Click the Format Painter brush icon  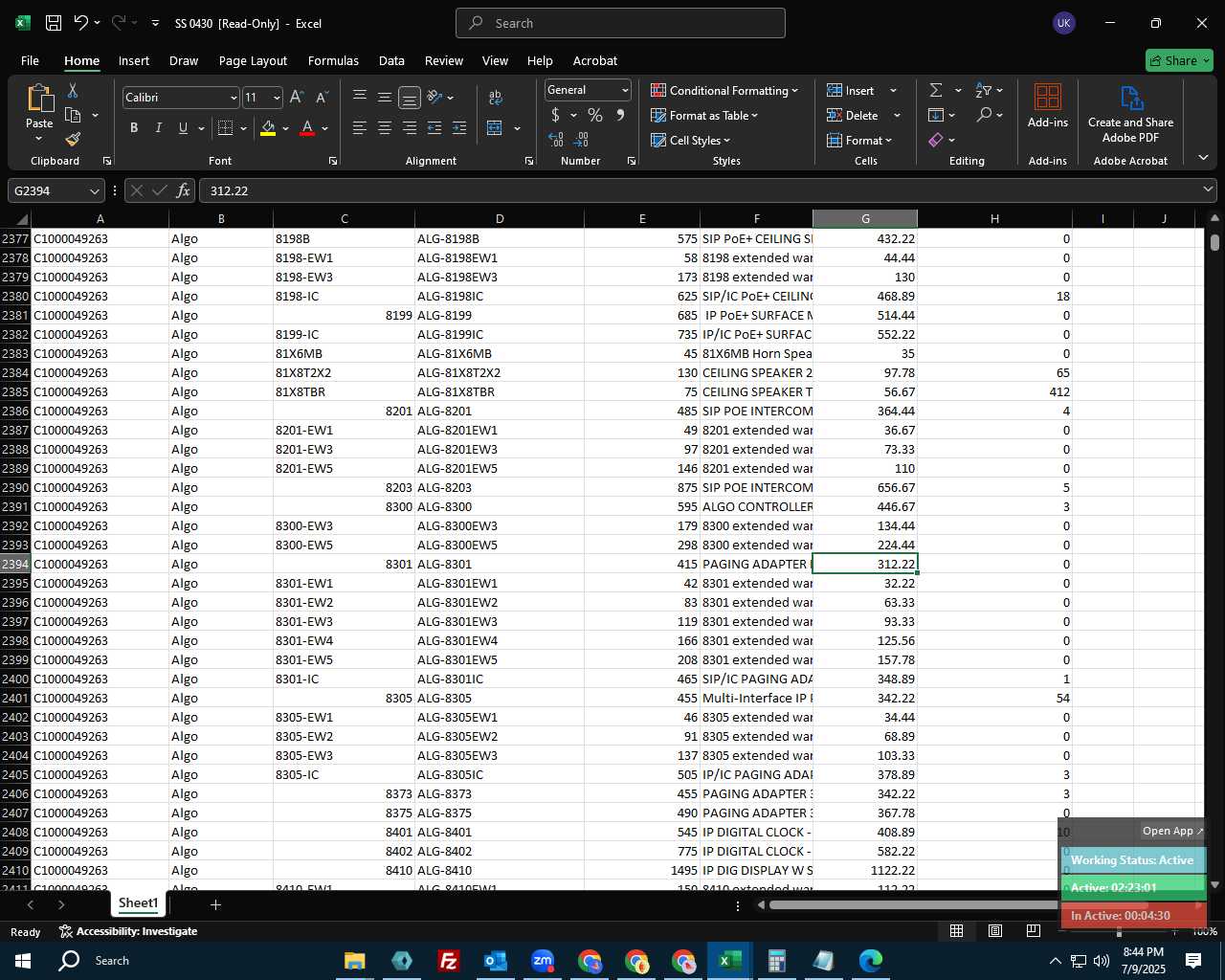coord(73,139)
